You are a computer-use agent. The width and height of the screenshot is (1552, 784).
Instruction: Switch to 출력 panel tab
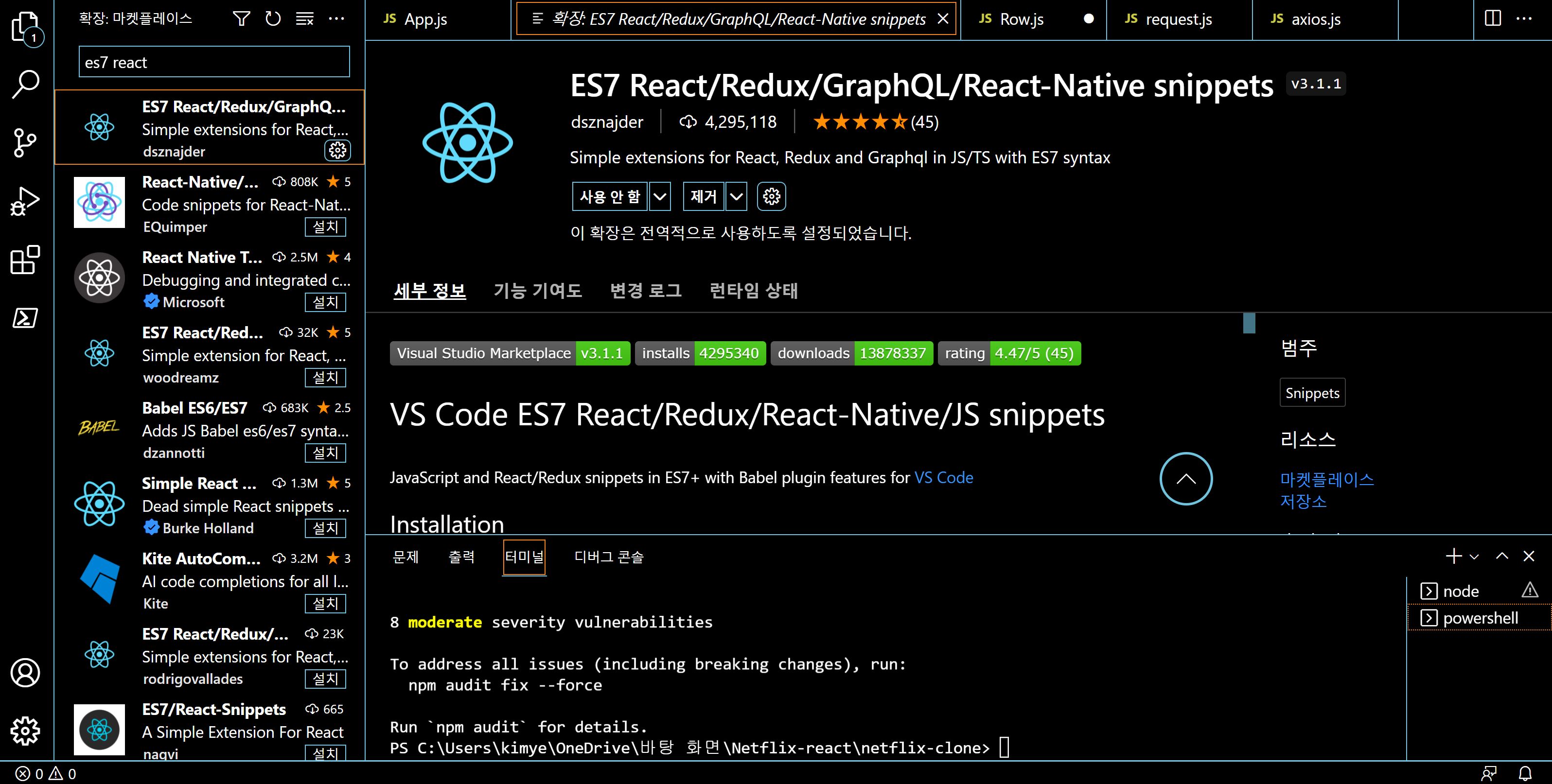tap(461, 557)
